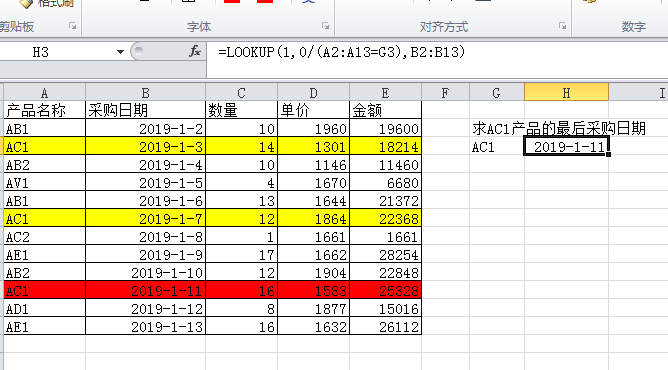Select yellow cell with date 2019-1-7

(x=145, y=218)
